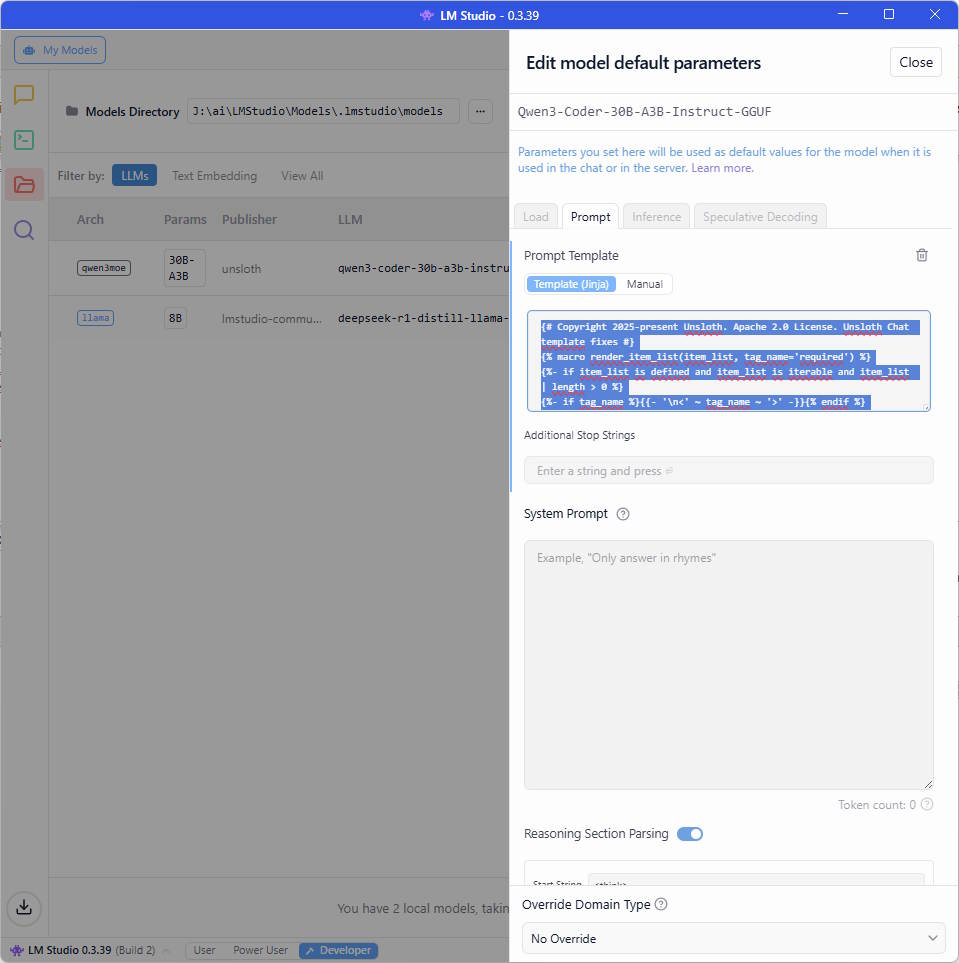This screenshot has width=959, height=963.
Task: Open the Downloads icon at the bottom left
Action: (24, 907)
